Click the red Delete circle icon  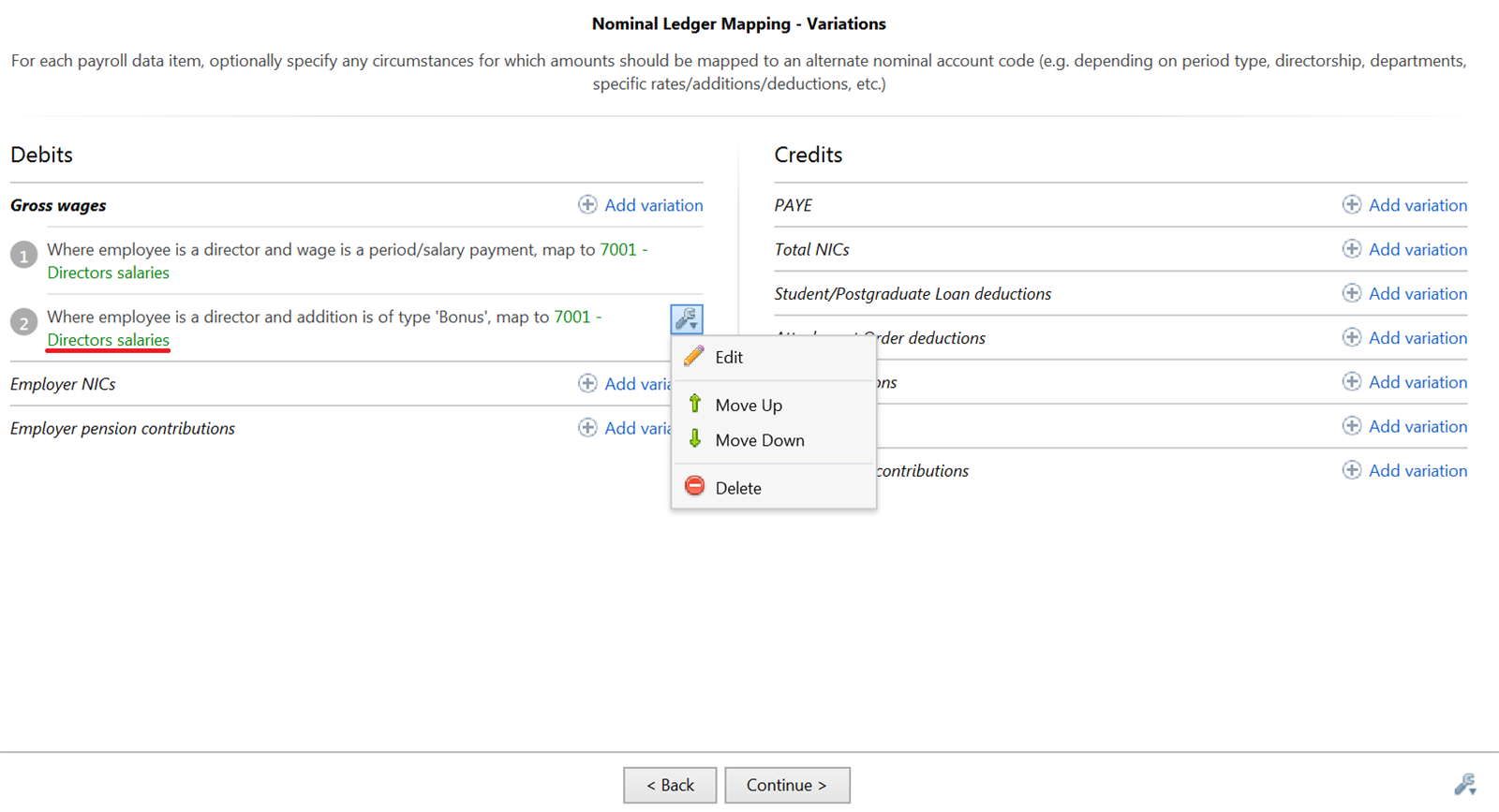[694, 486]
